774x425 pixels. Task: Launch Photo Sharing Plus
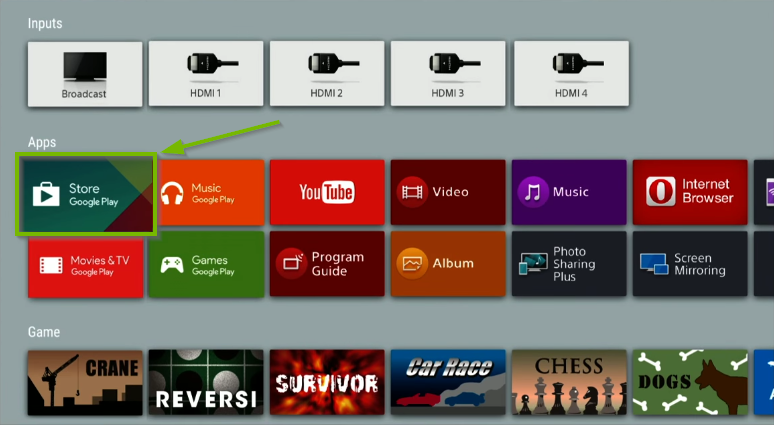tap(569, 264)
